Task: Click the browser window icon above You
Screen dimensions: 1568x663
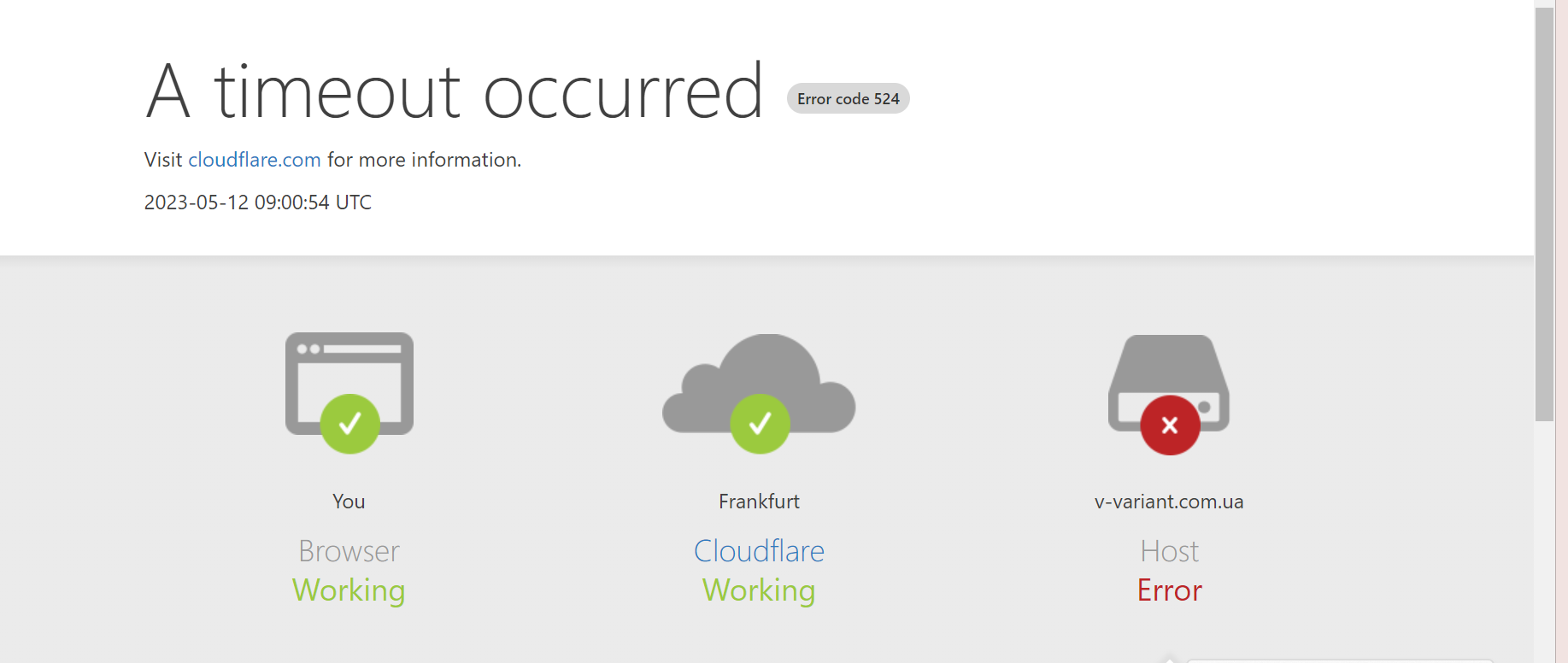Action: (349, 392)
